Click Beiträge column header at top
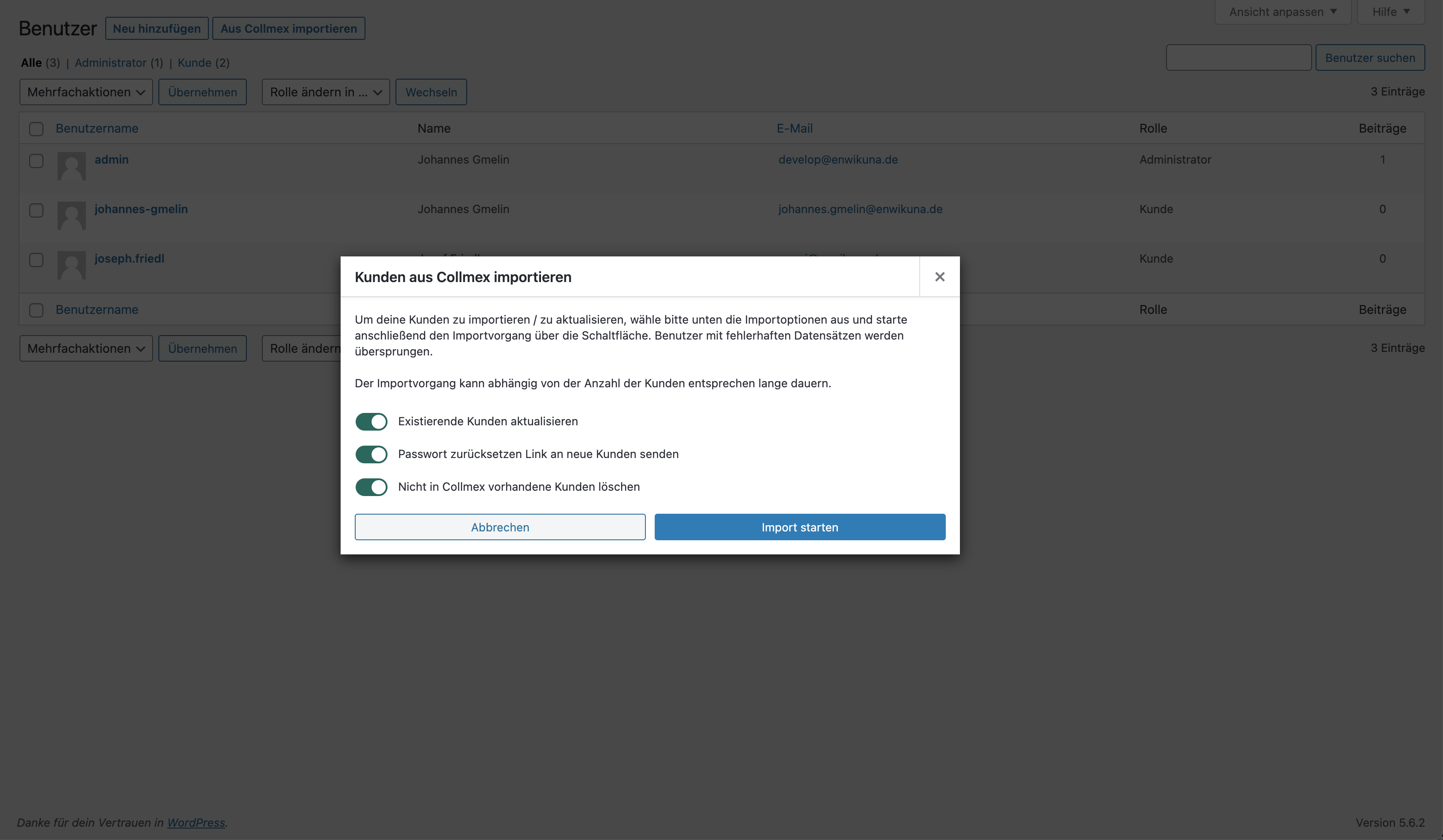This screenshot has height=840, width=1443. pos(1382,129)
